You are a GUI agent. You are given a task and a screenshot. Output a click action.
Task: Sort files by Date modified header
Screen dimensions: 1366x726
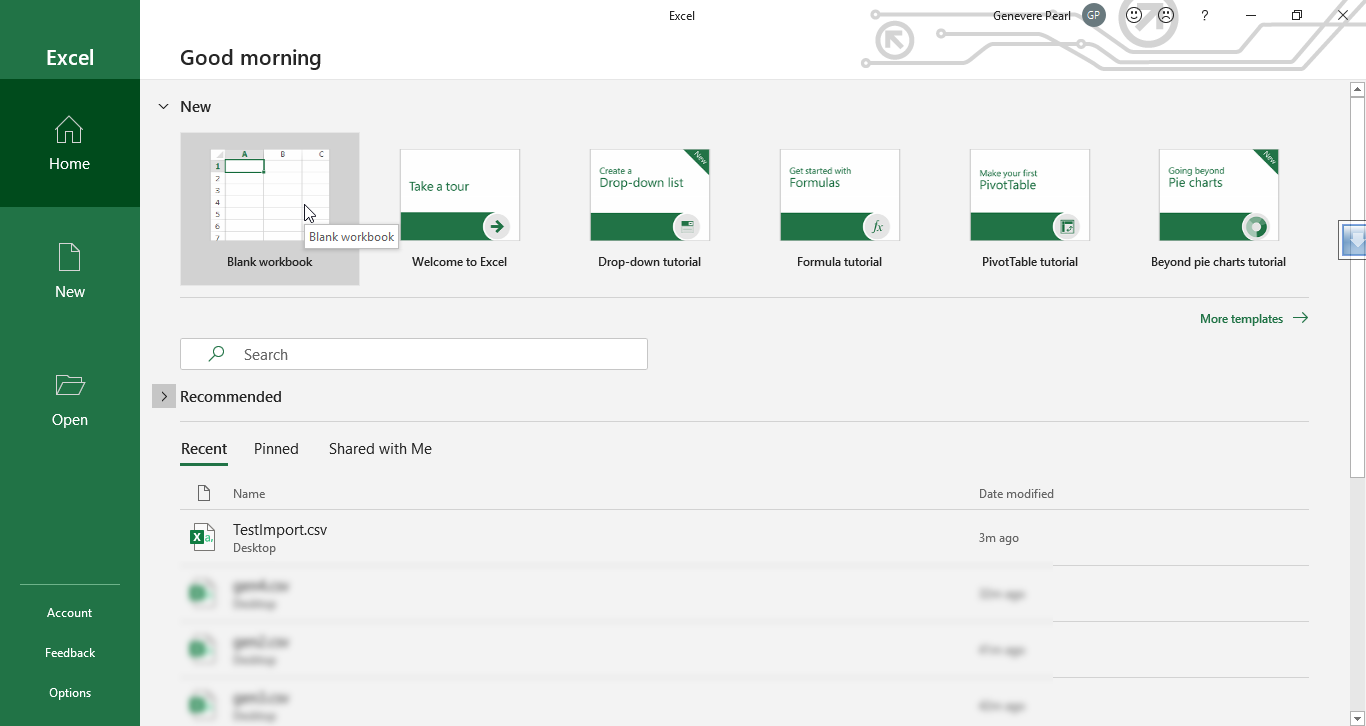[x=1016, y=493]
